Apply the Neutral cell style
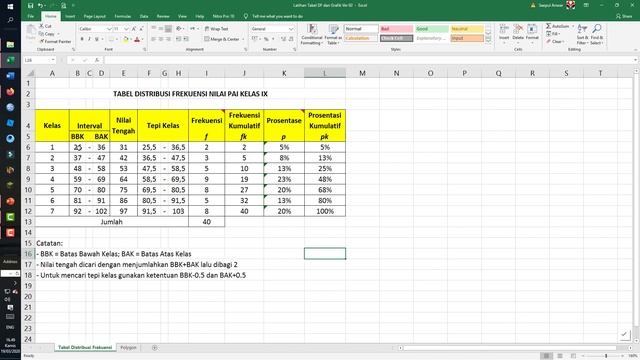 [x=467, y=29]
